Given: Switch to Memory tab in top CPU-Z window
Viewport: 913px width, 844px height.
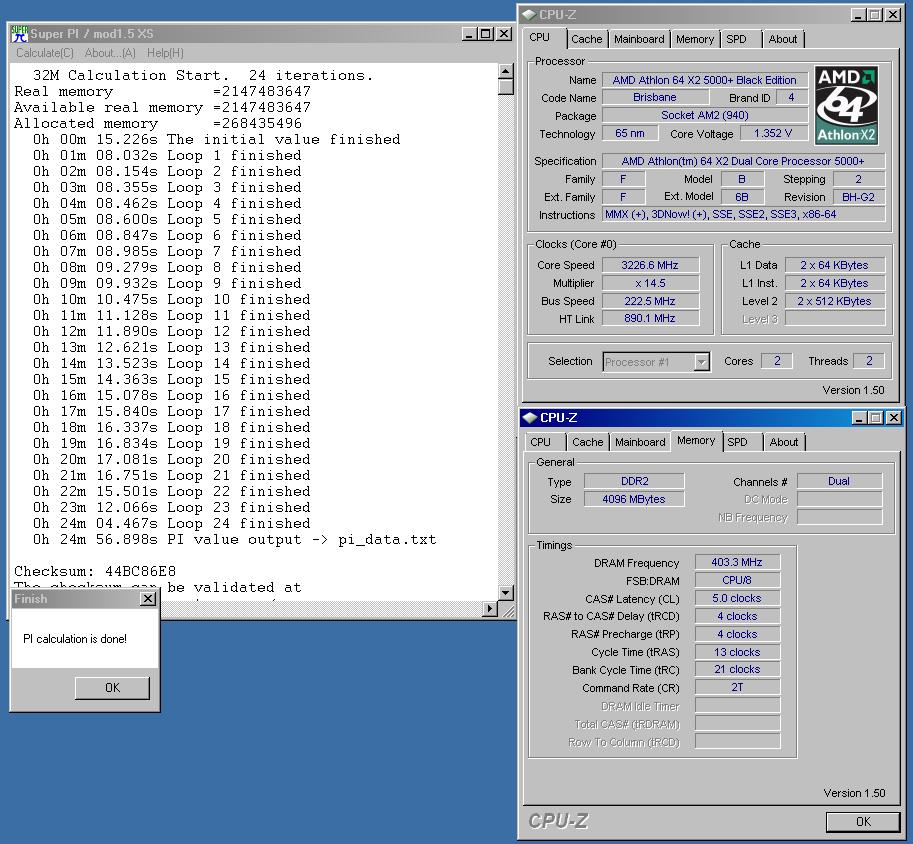Looking at the screenshot, I should [x=695, y=39].
